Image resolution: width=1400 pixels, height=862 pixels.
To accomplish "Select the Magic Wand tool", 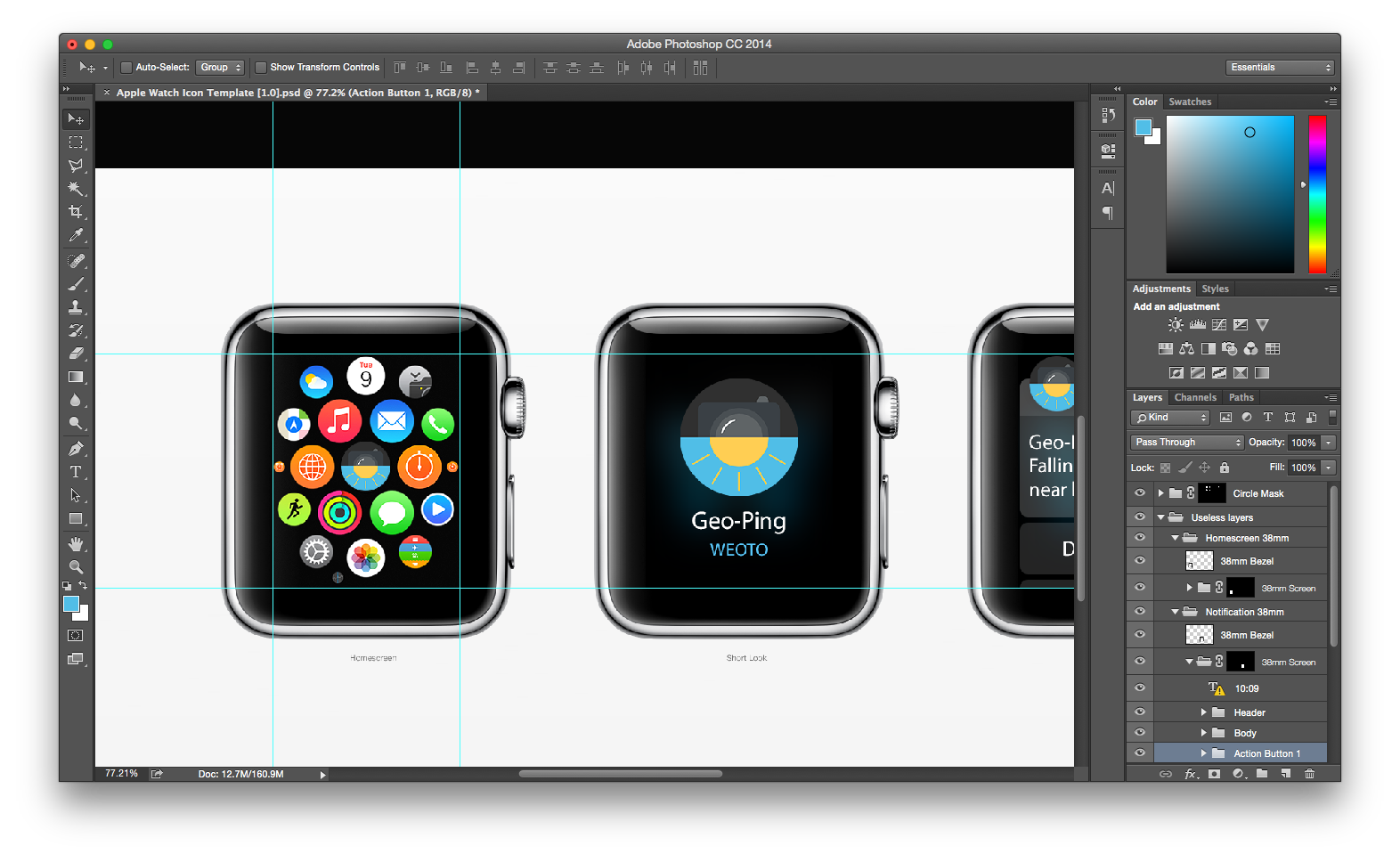I will [76, 189].
